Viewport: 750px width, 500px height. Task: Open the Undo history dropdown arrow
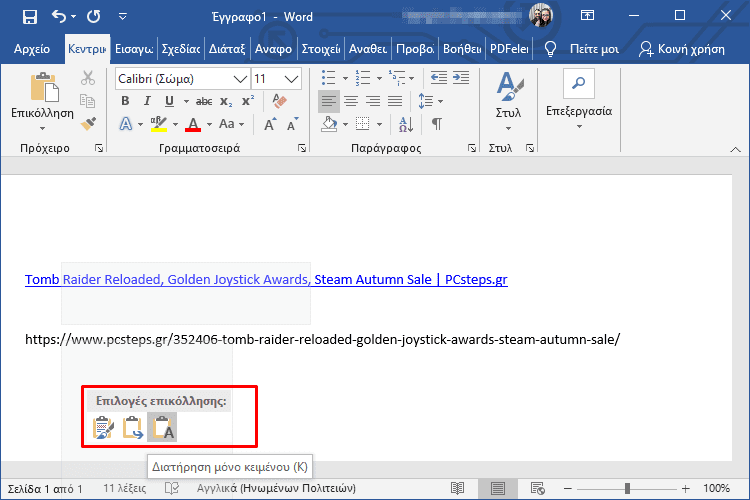click(73, 17)
